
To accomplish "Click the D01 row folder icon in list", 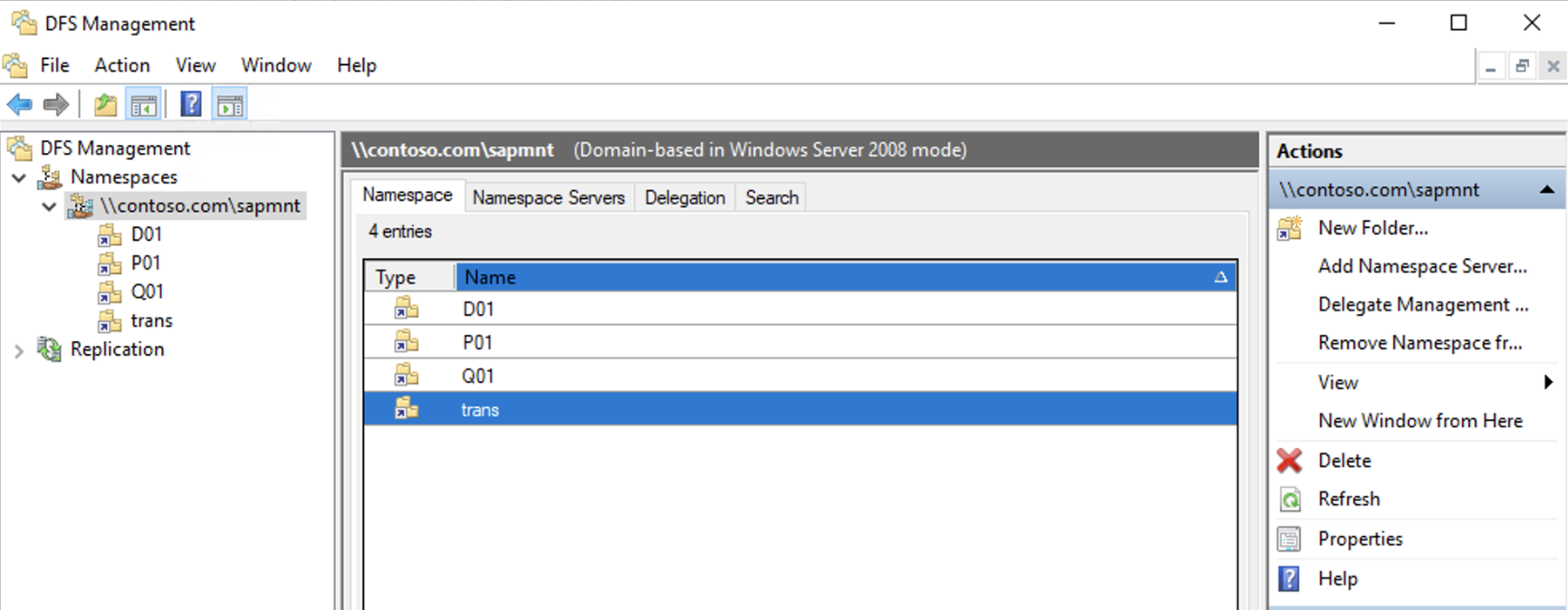I will (x=406, y=309).
